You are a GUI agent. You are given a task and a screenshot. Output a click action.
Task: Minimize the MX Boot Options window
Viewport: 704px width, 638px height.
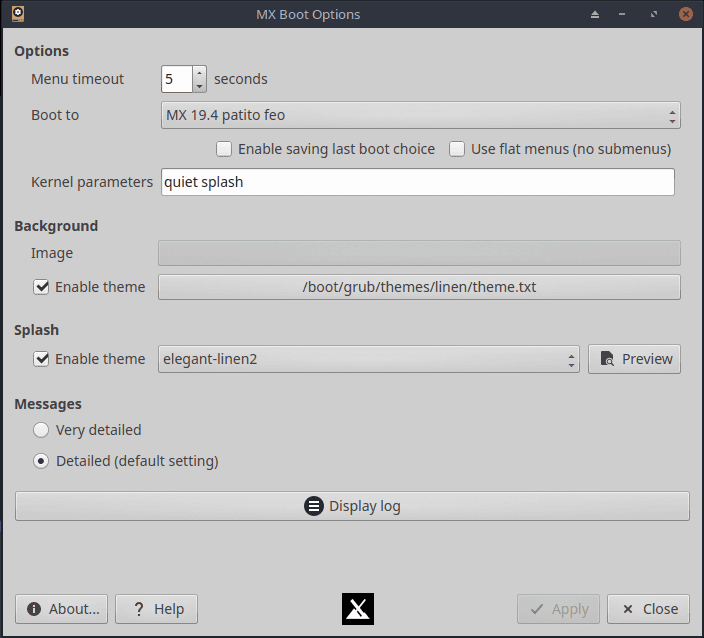(x=622, y=14)
